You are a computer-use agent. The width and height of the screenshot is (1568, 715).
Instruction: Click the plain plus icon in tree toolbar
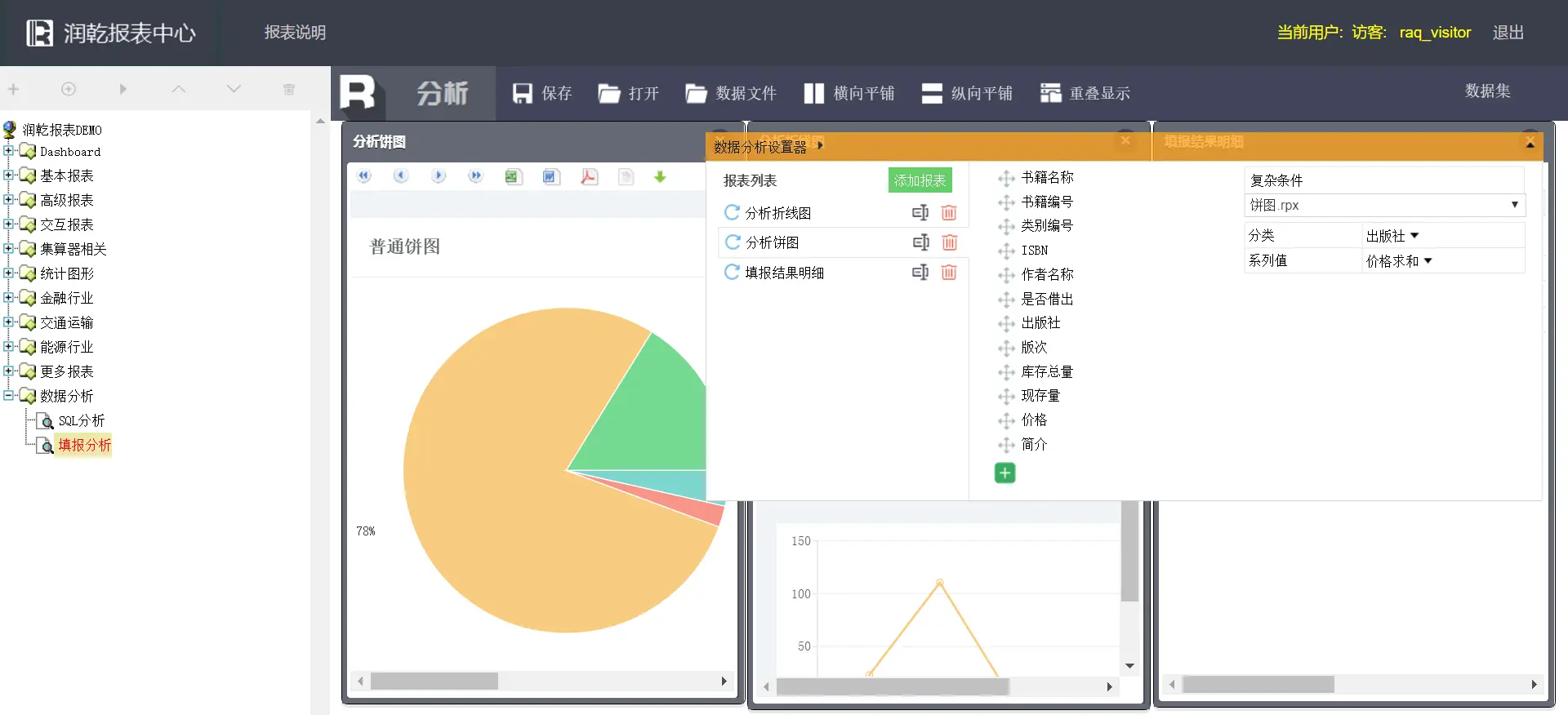(13, 89)
